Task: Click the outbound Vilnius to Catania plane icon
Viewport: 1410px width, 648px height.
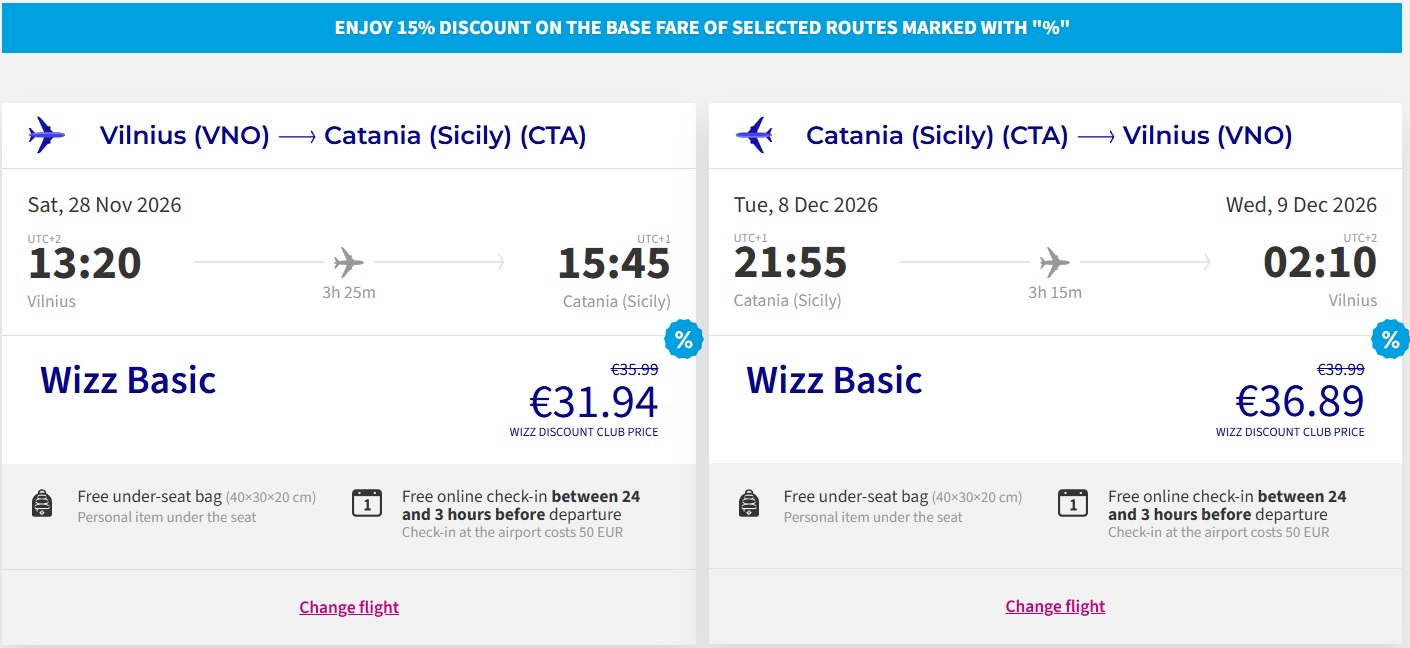Action: (46, 135)
